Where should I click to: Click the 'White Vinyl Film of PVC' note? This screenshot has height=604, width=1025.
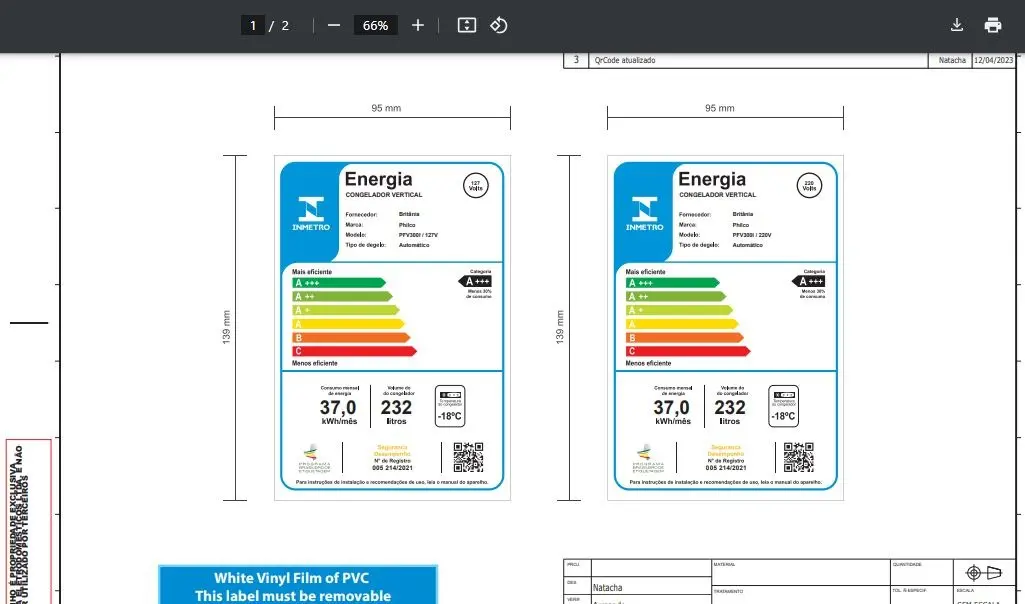(292, 578)
